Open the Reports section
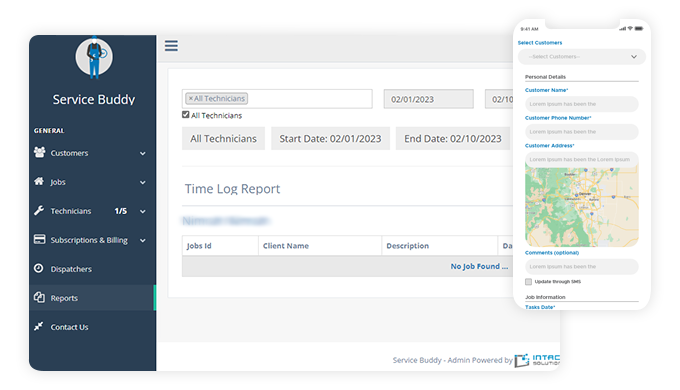This screenshot has height=390, width=680. point(92,298)
